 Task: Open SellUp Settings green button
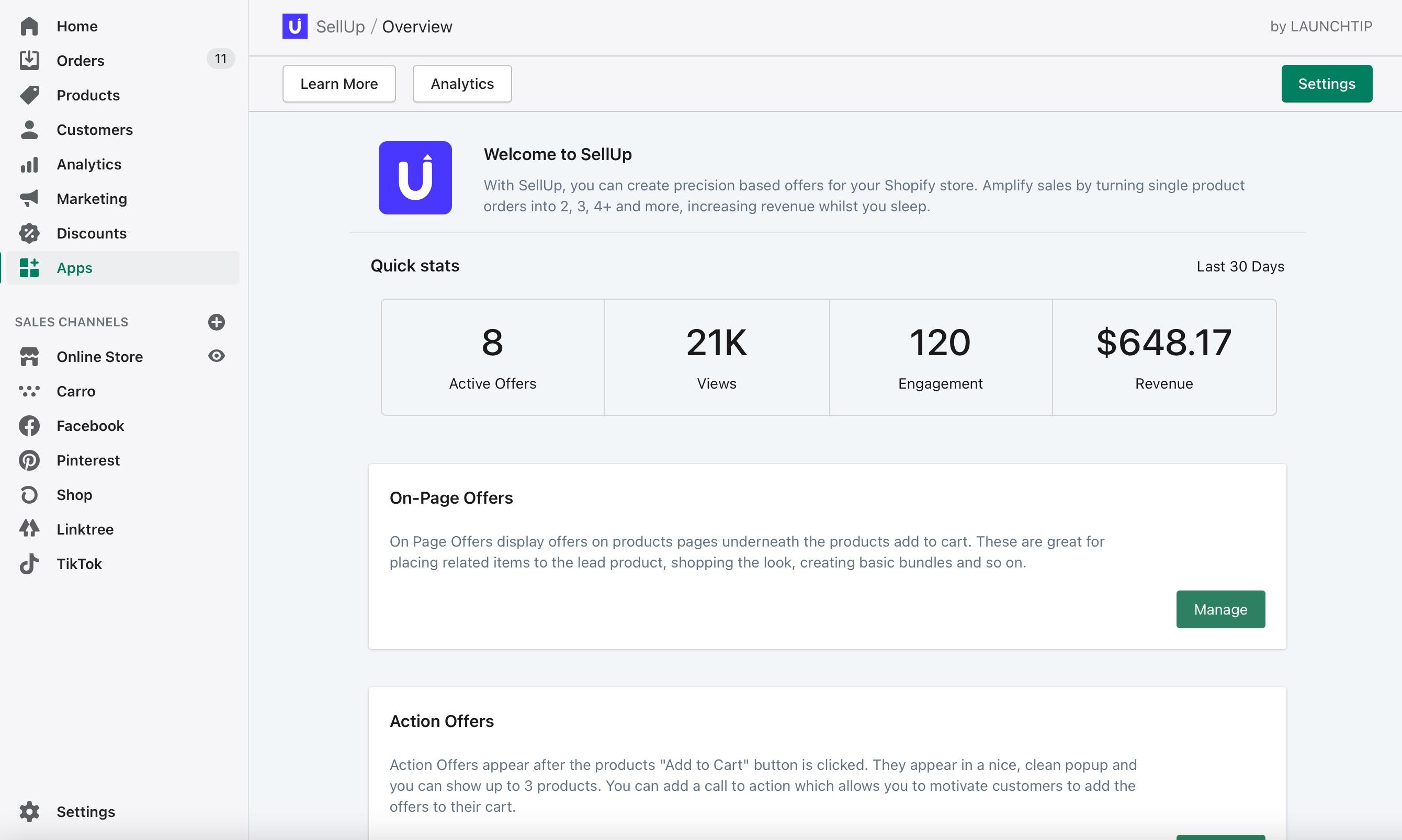1327,84
